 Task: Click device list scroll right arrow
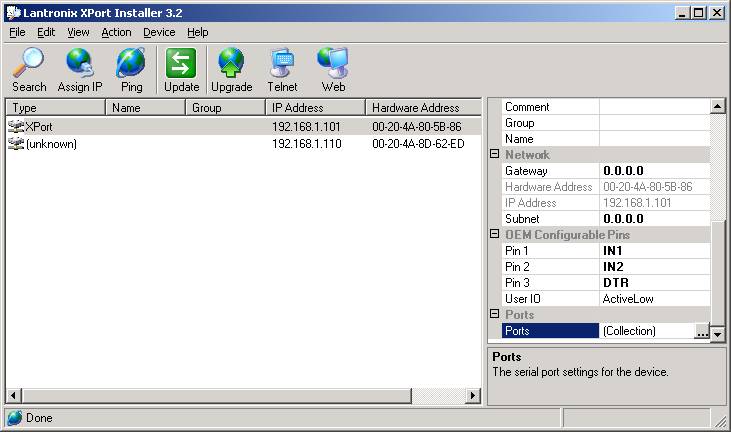[473, 396]
